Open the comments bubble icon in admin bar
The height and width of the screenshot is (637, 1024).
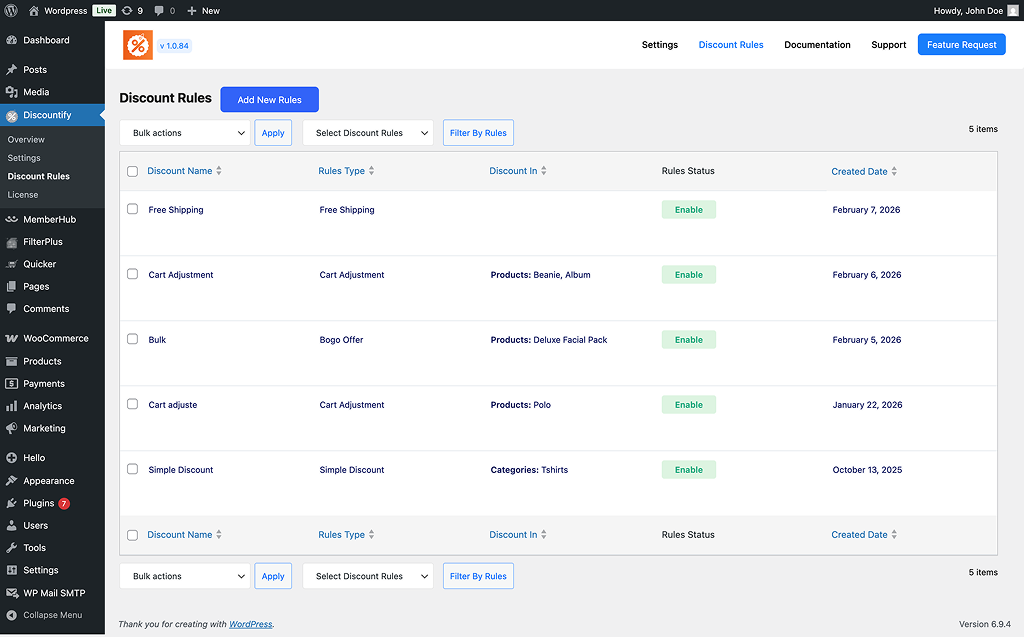click(x=160, y=11)
